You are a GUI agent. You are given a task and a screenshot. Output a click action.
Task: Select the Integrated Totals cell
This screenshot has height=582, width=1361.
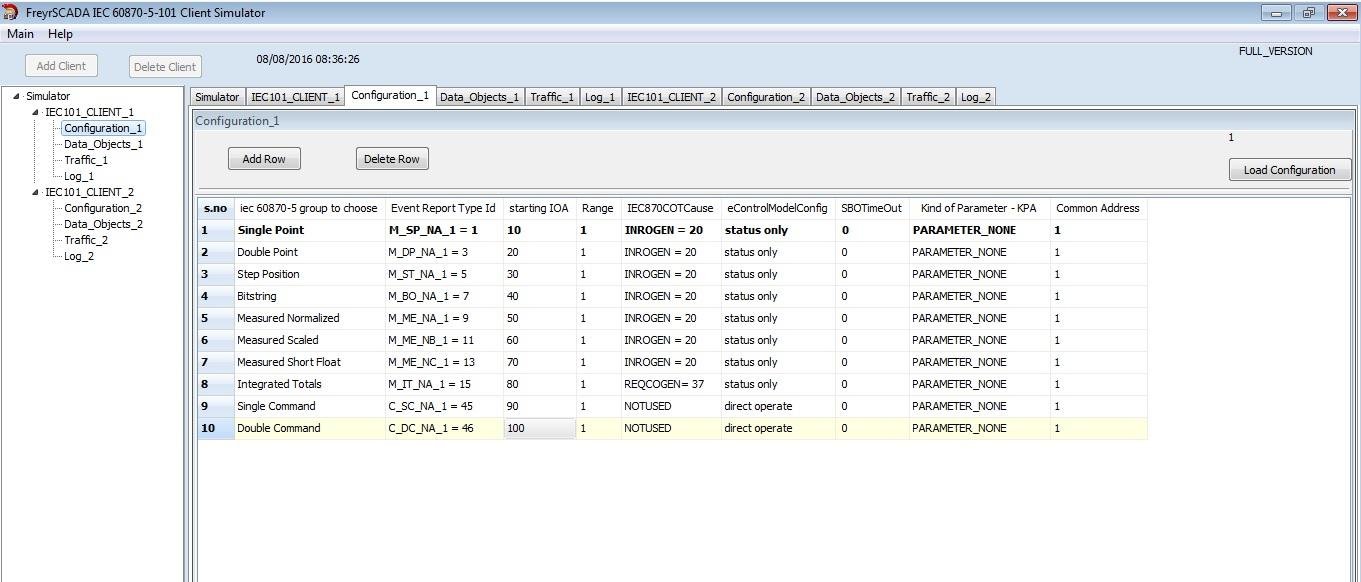(309, 384)
